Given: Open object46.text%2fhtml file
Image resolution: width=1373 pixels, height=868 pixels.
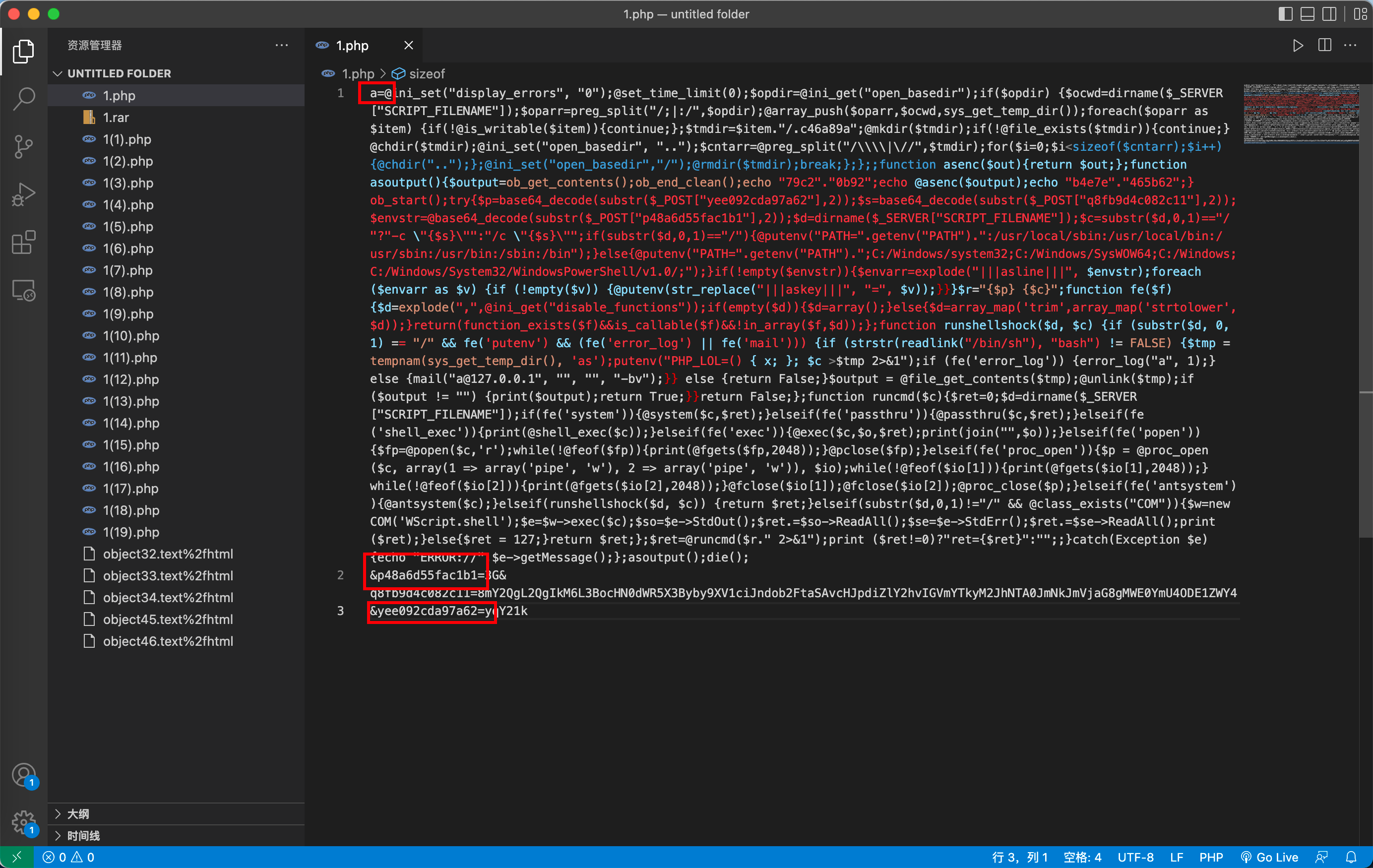Looking at the screenshot, I should [x=176, y=641].
